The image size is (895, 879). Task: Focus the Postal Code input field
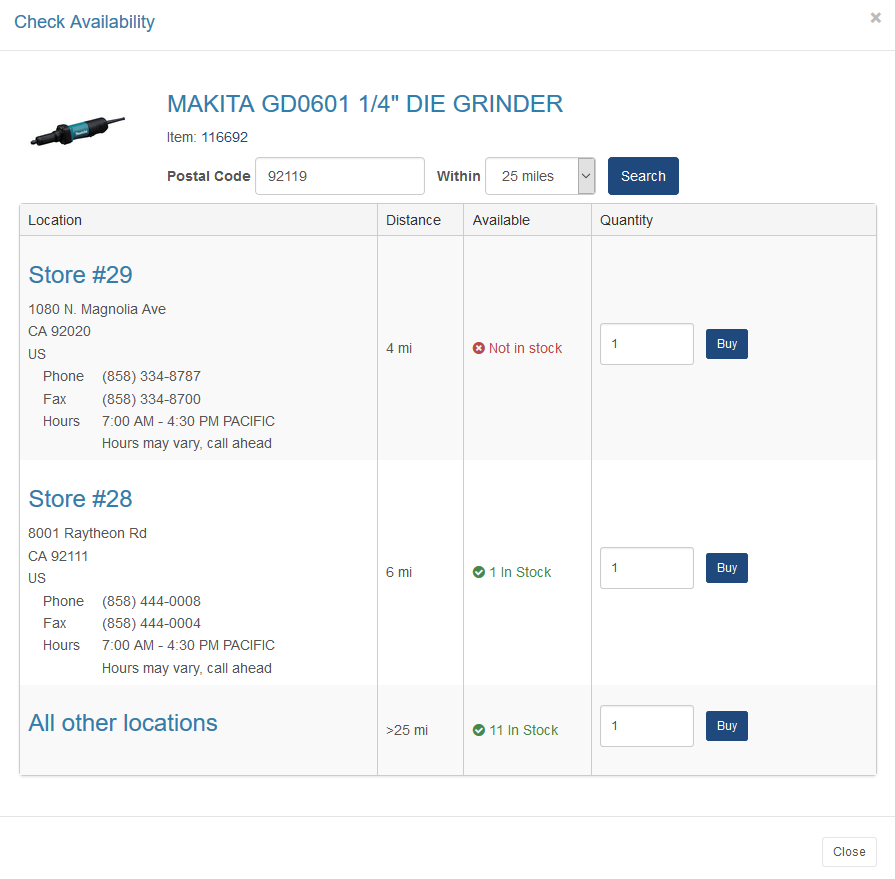click(x=340, y=176)
